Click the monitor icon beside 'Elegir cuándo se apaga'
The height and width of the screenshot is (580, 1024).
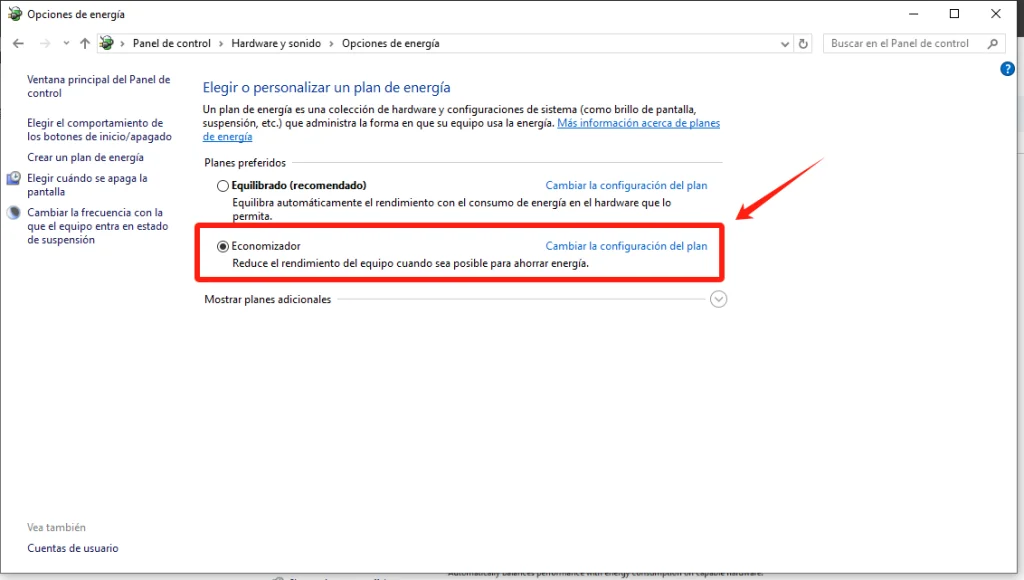(14, 178)
